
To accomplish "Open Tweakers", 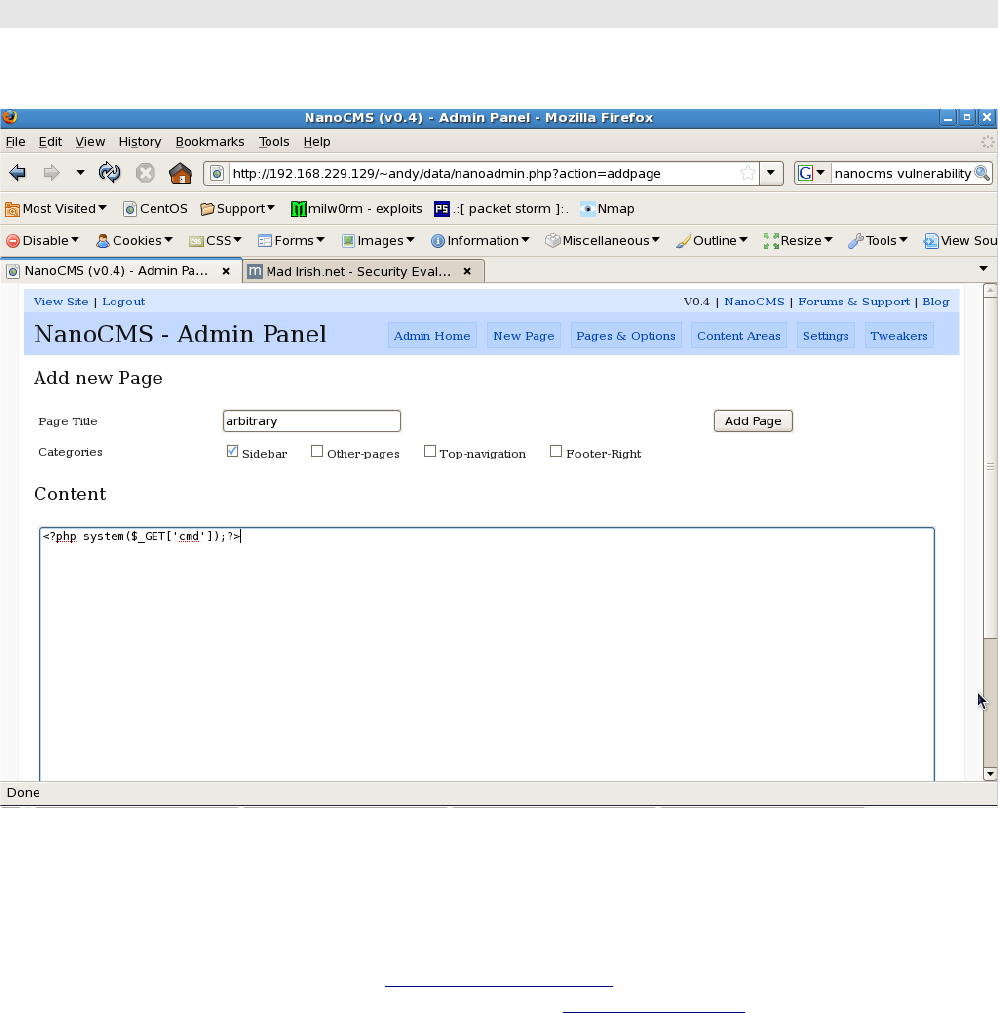I will pos(899,335).
